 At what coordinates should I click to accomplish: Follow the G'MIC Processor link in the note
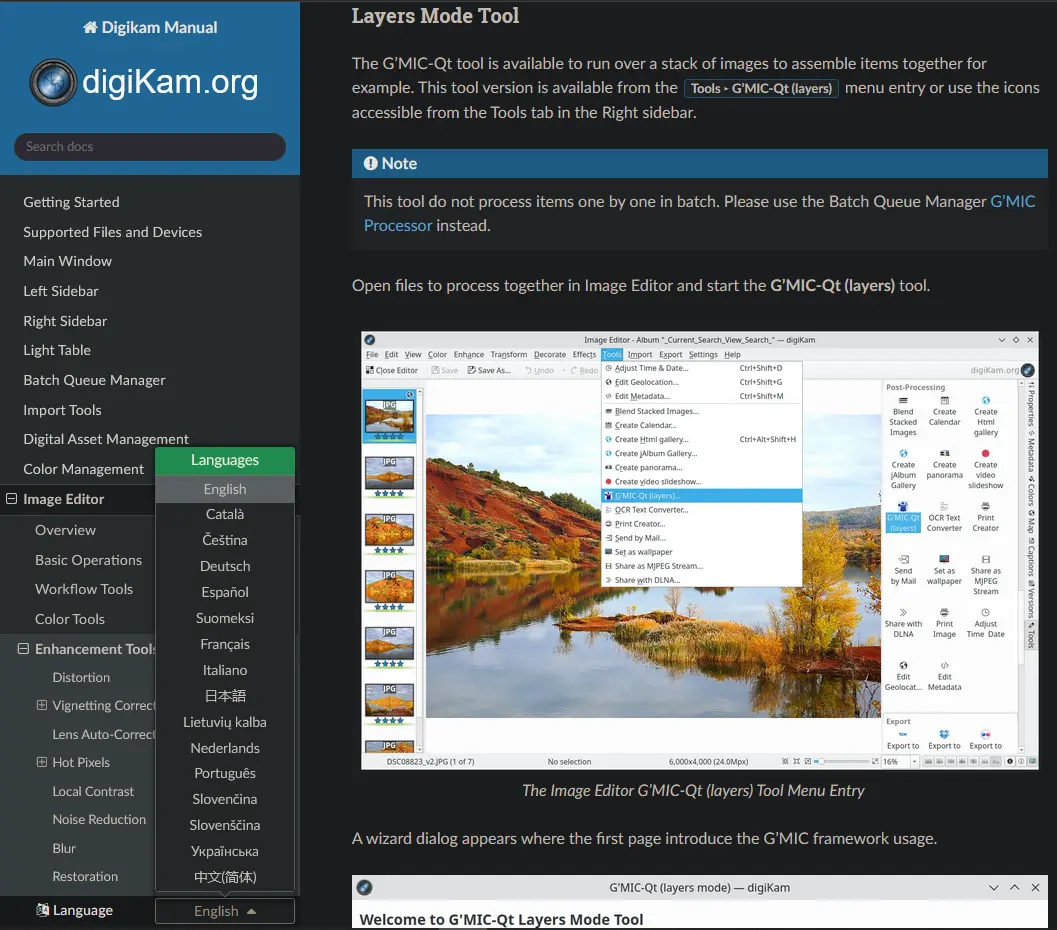pyautogui.click(x=397, y=225)
